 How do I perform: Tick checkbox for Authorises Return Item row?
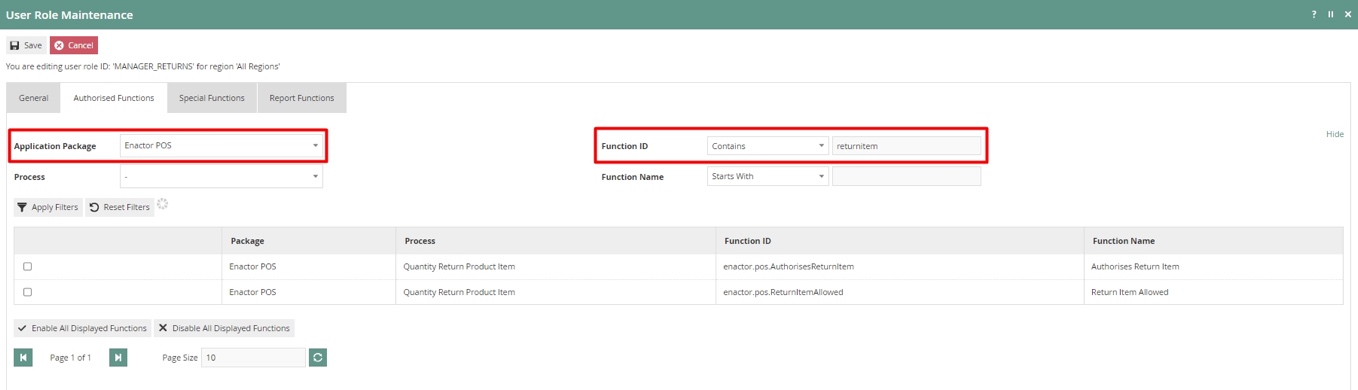click(27, 267)
